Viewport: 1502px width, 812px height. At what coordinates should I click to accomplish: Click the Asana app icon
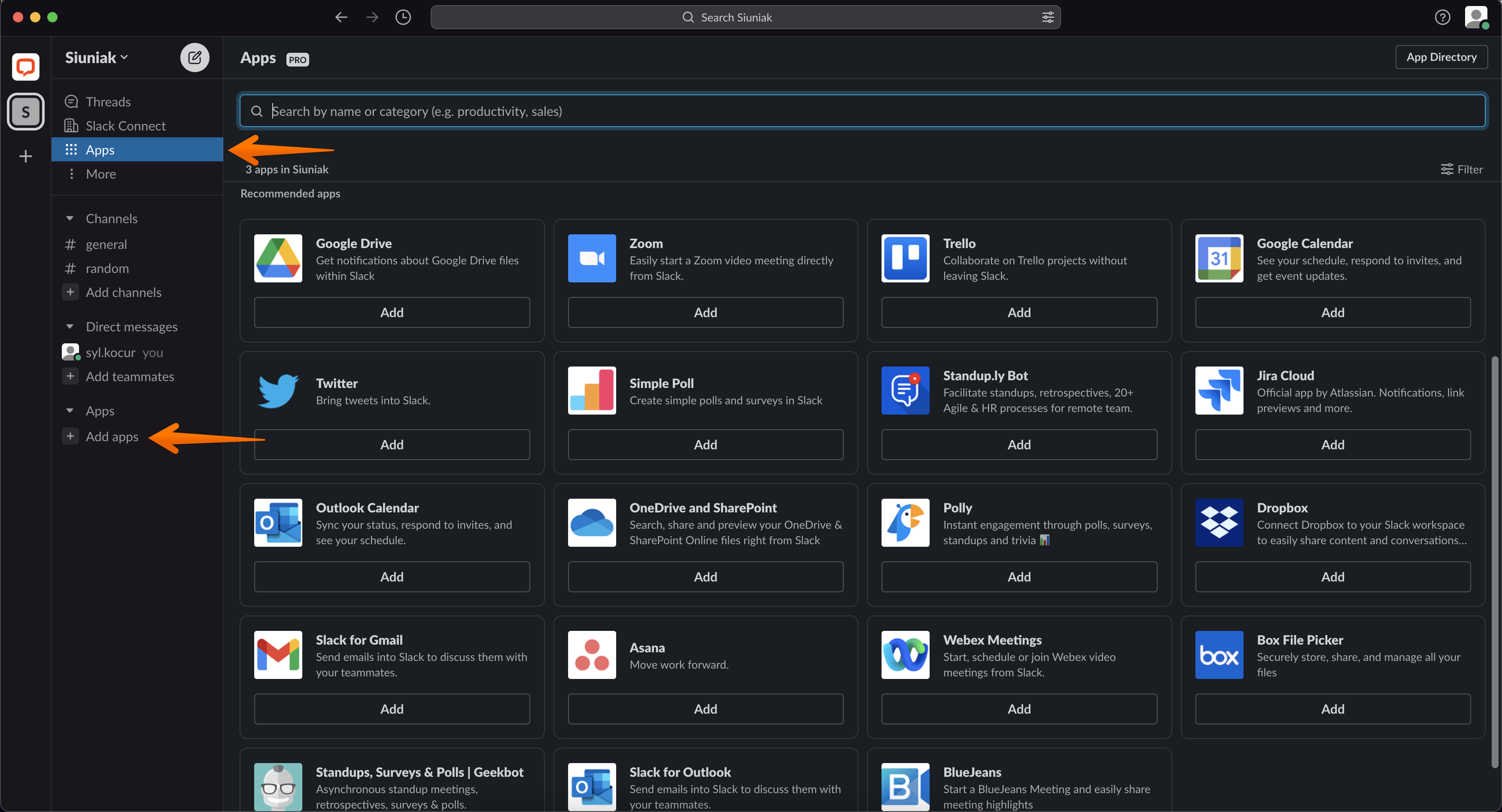(x=592, y=654)
